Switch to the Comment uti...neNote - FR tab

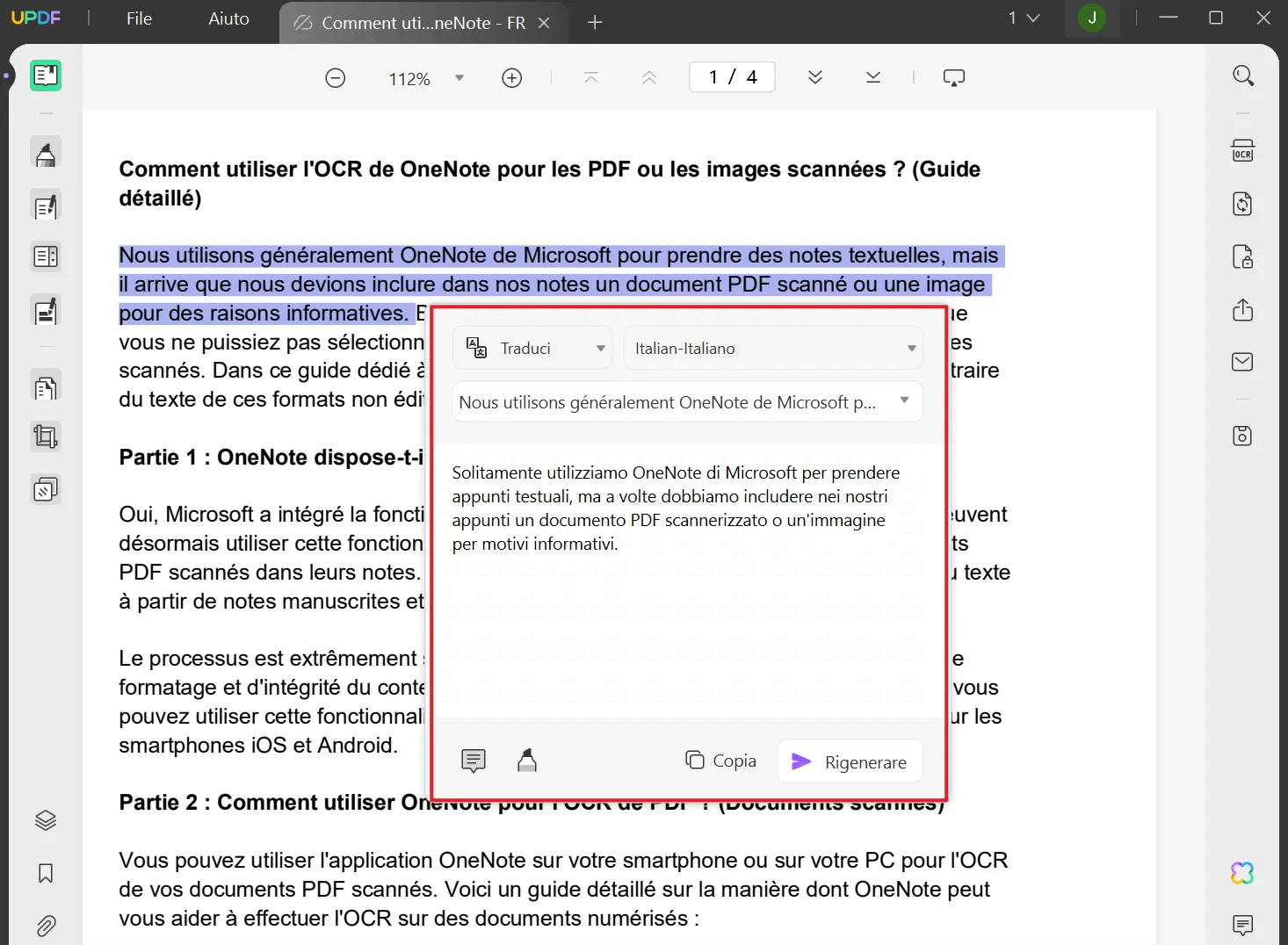click(423, 23)
